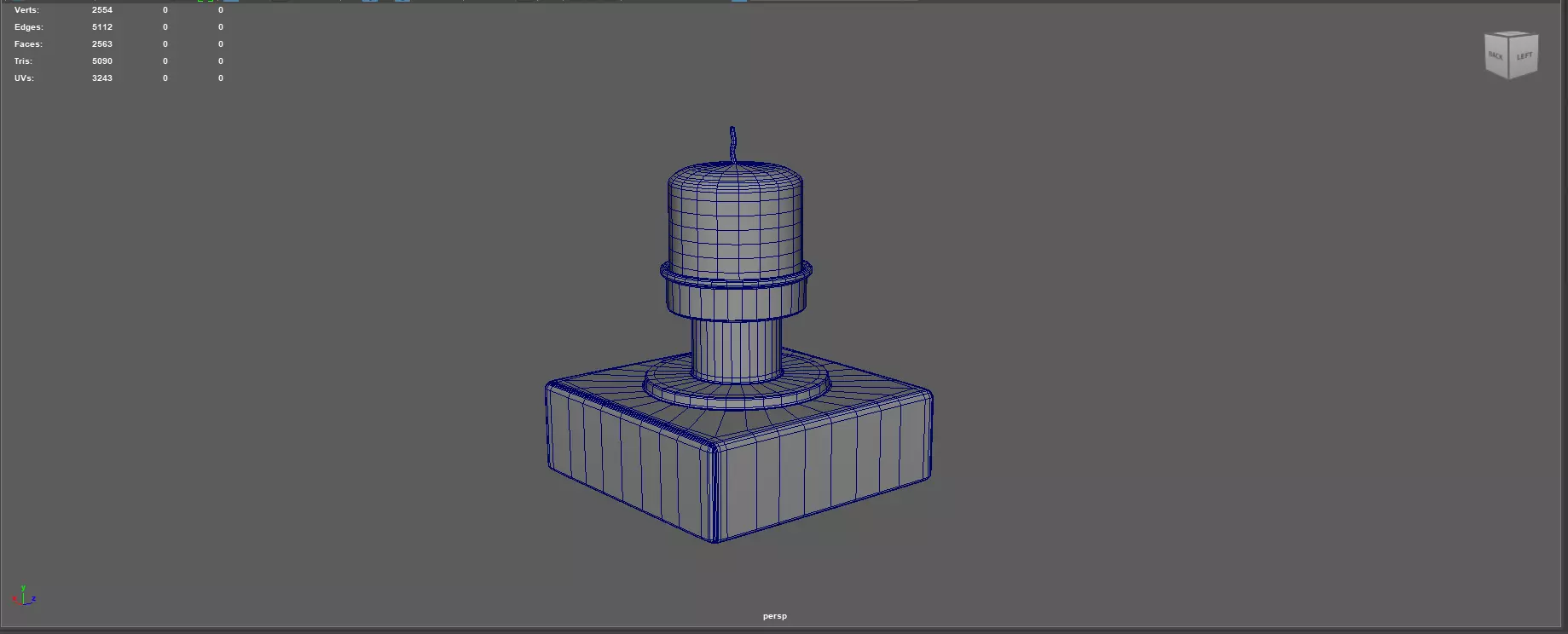Click the 'Faces:' label in the poly count HUD
The width and height of the screenshot is (1568, 634).
[28, 44]
